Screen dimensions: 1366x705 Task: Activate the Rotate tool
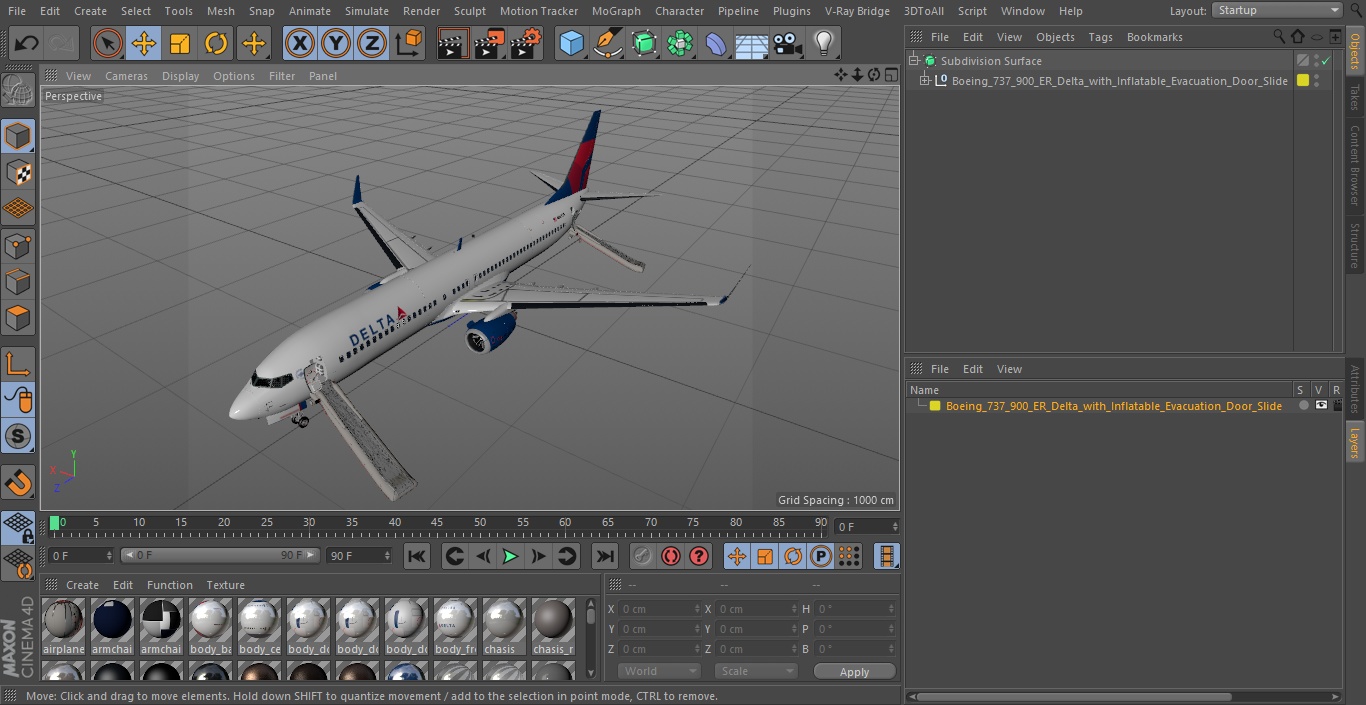tap(216, 43)
